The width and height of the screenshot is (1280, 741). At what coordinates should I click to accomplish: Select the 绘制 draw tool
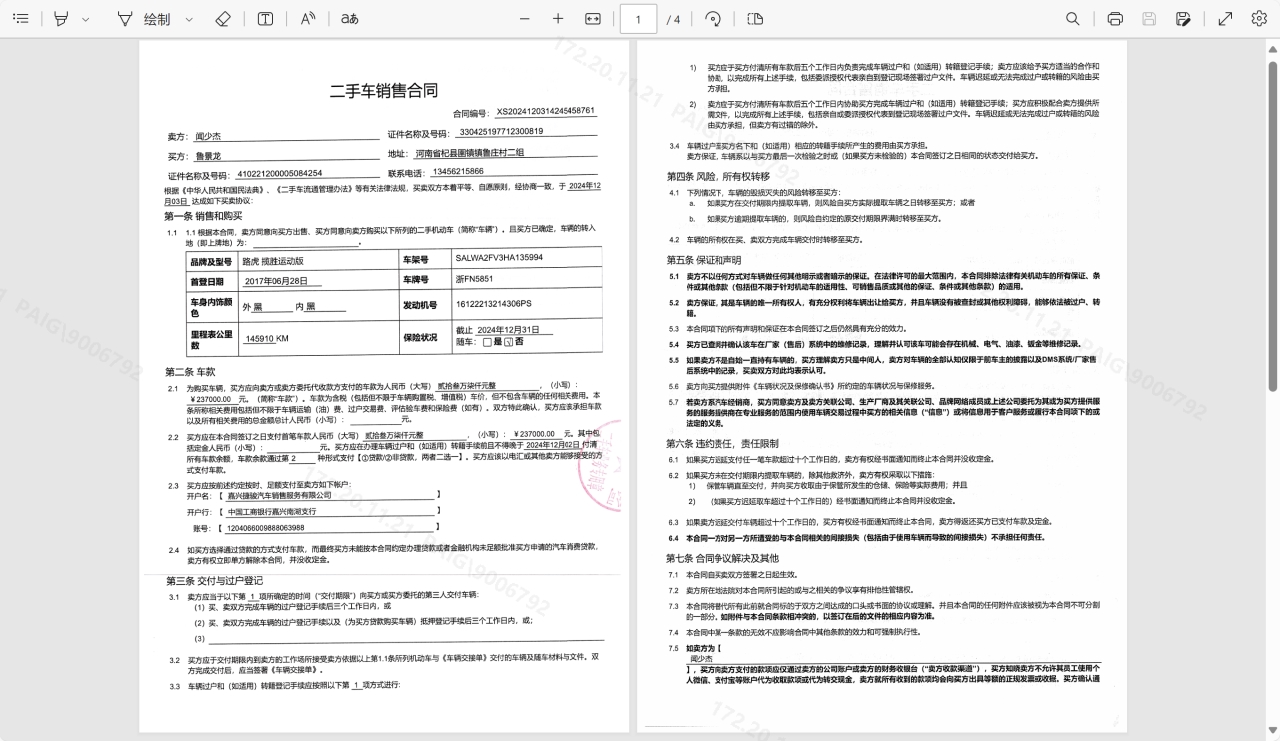point(144,19)
